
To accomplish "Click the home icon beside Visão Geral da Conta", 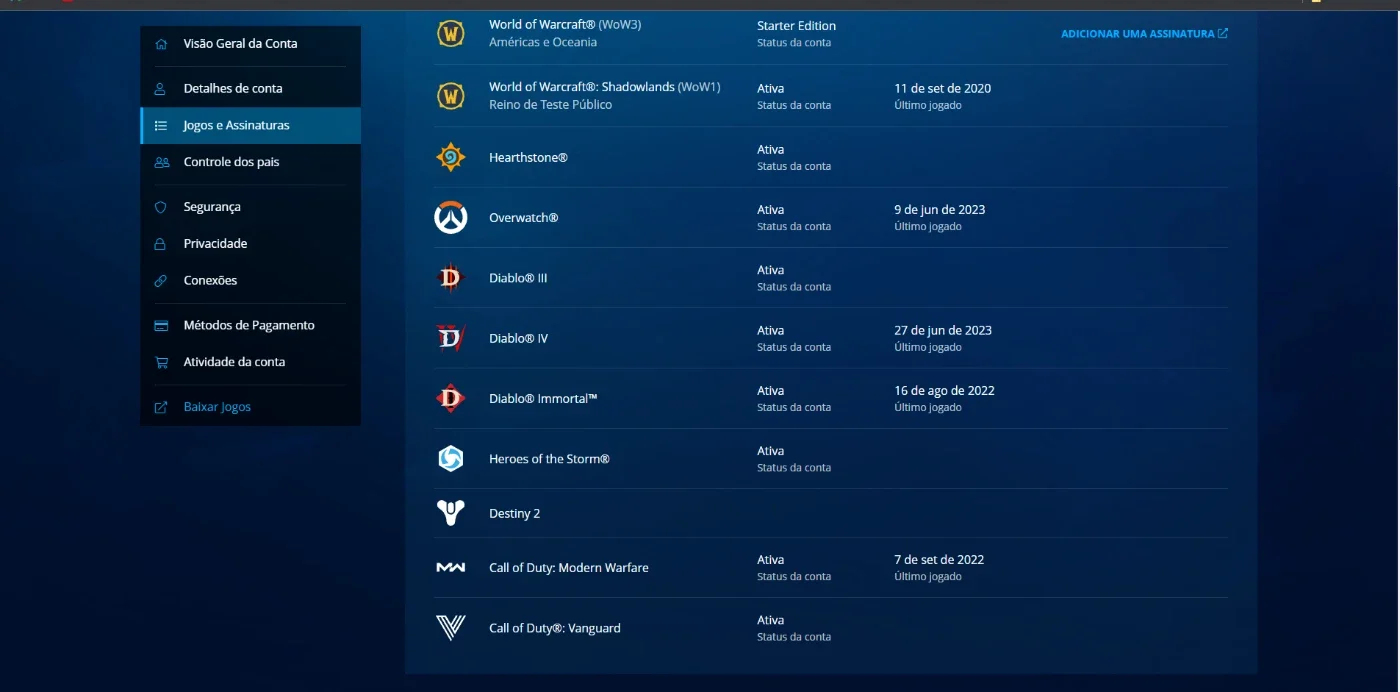I will coord(161,44).
